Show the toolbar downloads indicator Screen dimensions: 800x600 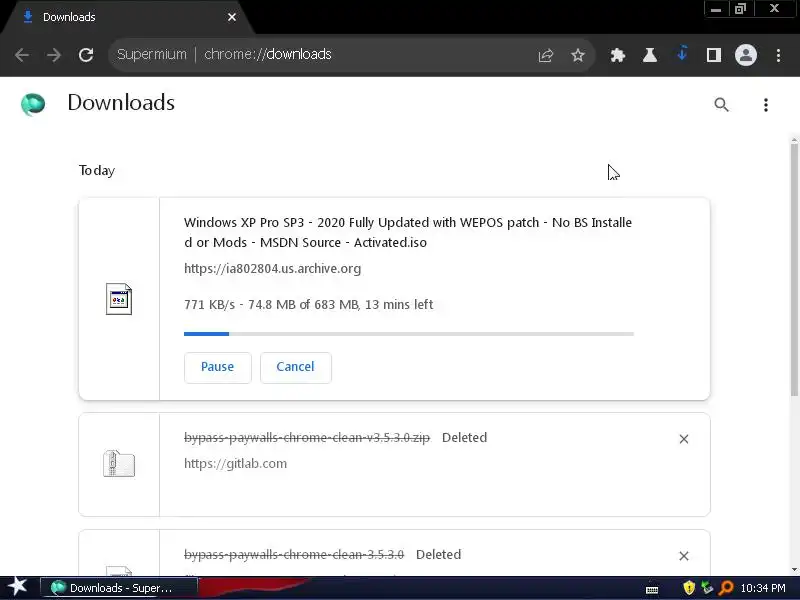tap(682, 54)
